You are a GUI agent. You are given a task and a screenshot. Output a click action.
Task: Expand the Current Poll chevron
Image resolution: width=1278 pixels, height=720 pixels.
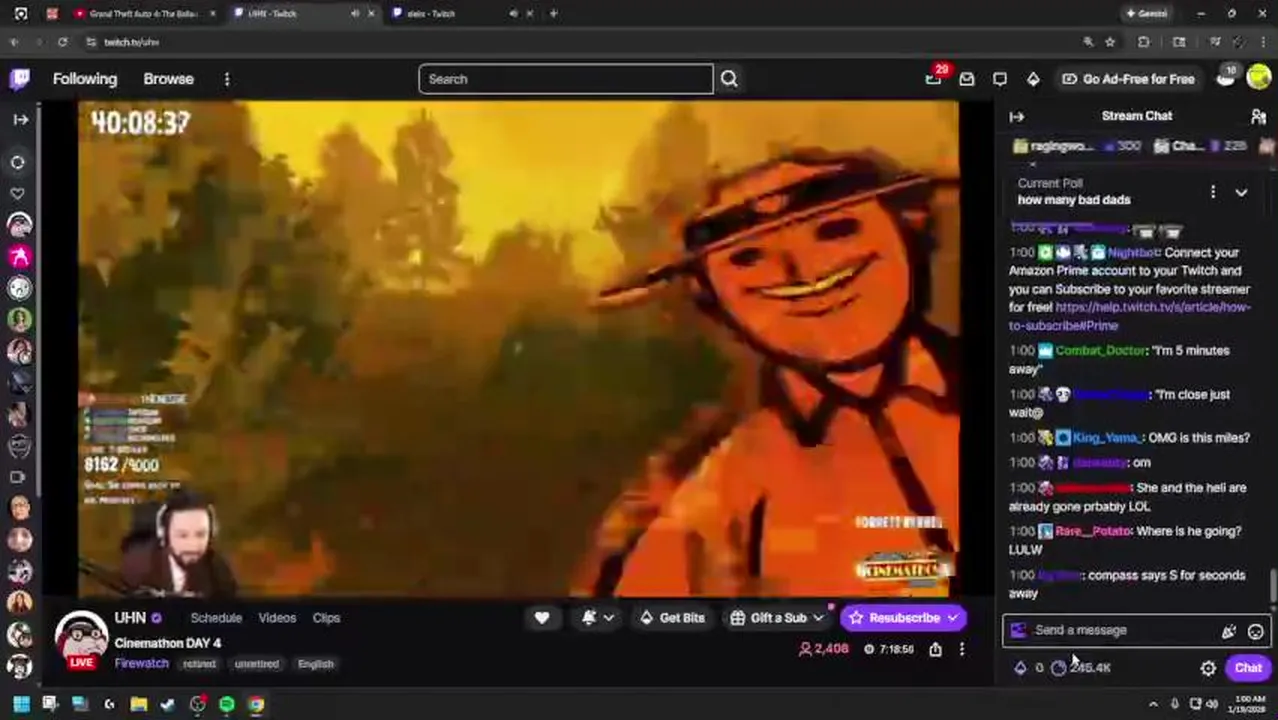(x=1241, y=192)
